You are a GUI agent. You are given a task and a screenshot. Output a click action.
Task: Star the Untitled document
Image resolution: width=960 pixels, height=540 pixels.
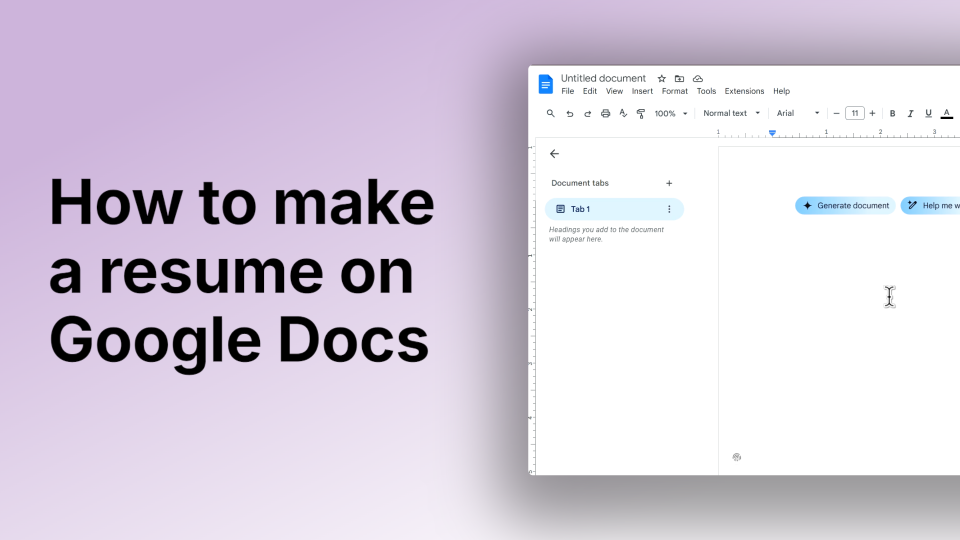[661, 78]
